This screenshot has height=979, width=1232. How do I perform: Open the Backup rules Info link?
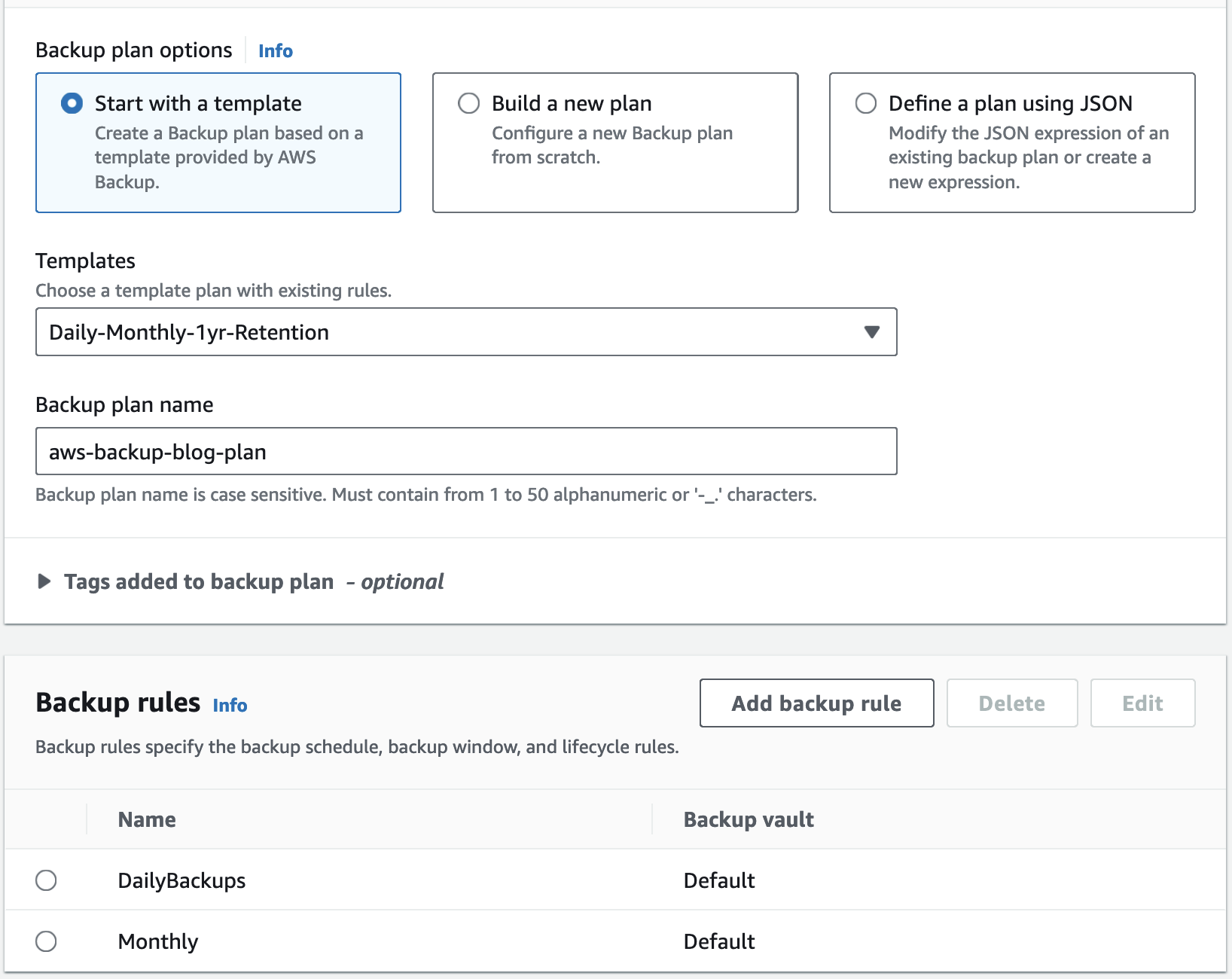[x=230, y=706]
